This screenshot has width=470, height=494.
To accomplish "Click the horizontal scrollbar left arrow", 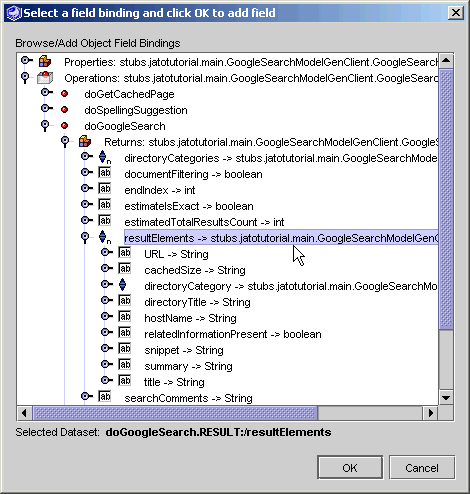I will coord(24,413).
